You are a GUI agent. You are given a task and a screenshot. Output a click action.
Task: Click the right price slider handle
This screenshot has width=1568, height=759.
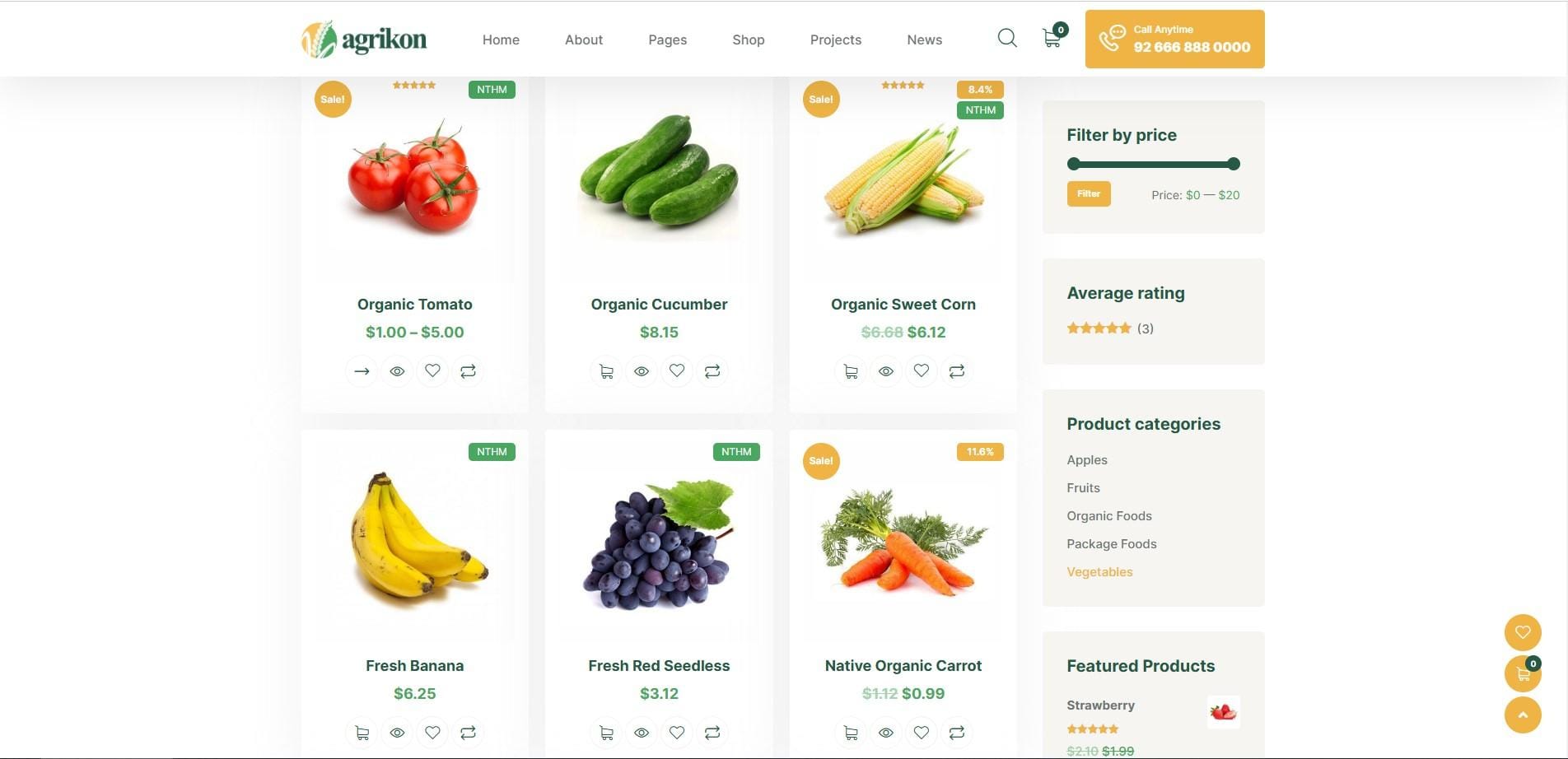pyautogui.click(x=1234, y=164)
